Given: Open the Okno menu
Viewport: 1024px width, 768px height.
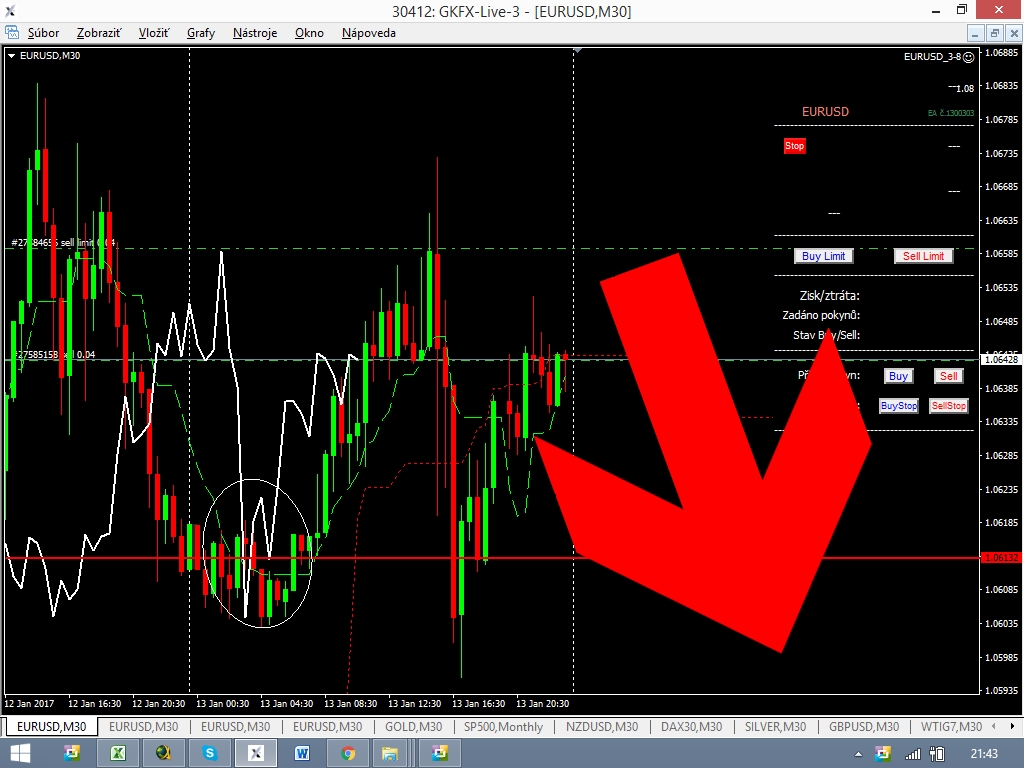Looking at the screenshot, I should coord(309,33).
